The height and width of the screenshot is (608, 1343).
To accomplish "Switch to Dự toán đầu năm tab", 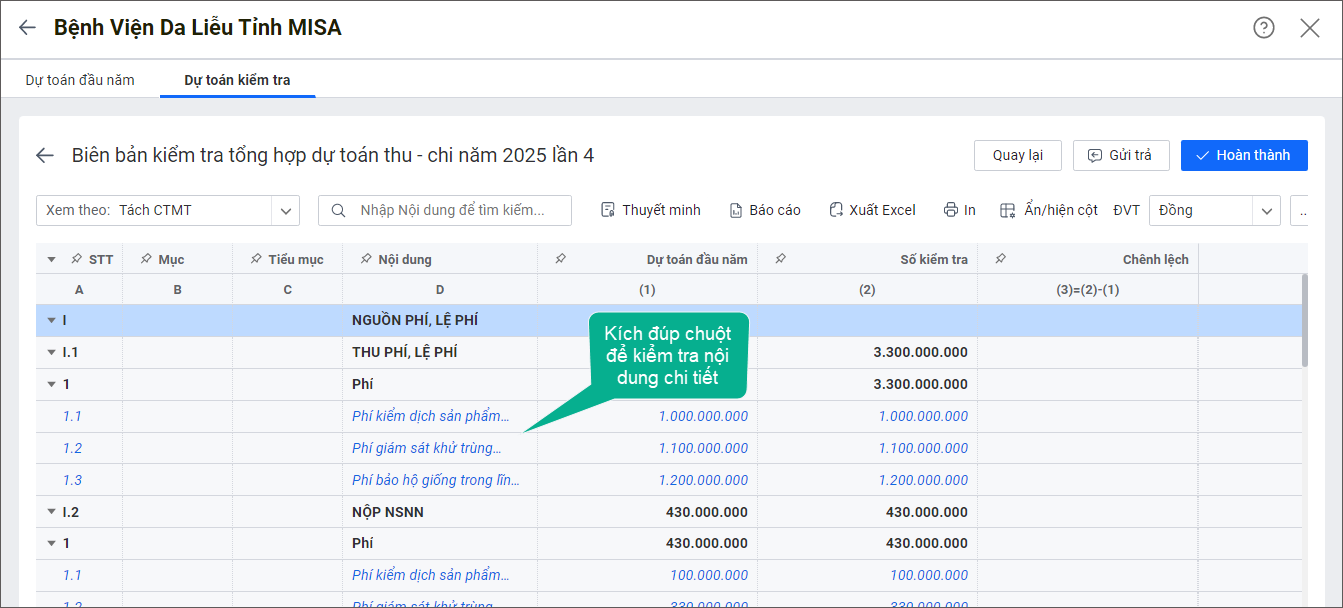I will click(x=80, y=80).
